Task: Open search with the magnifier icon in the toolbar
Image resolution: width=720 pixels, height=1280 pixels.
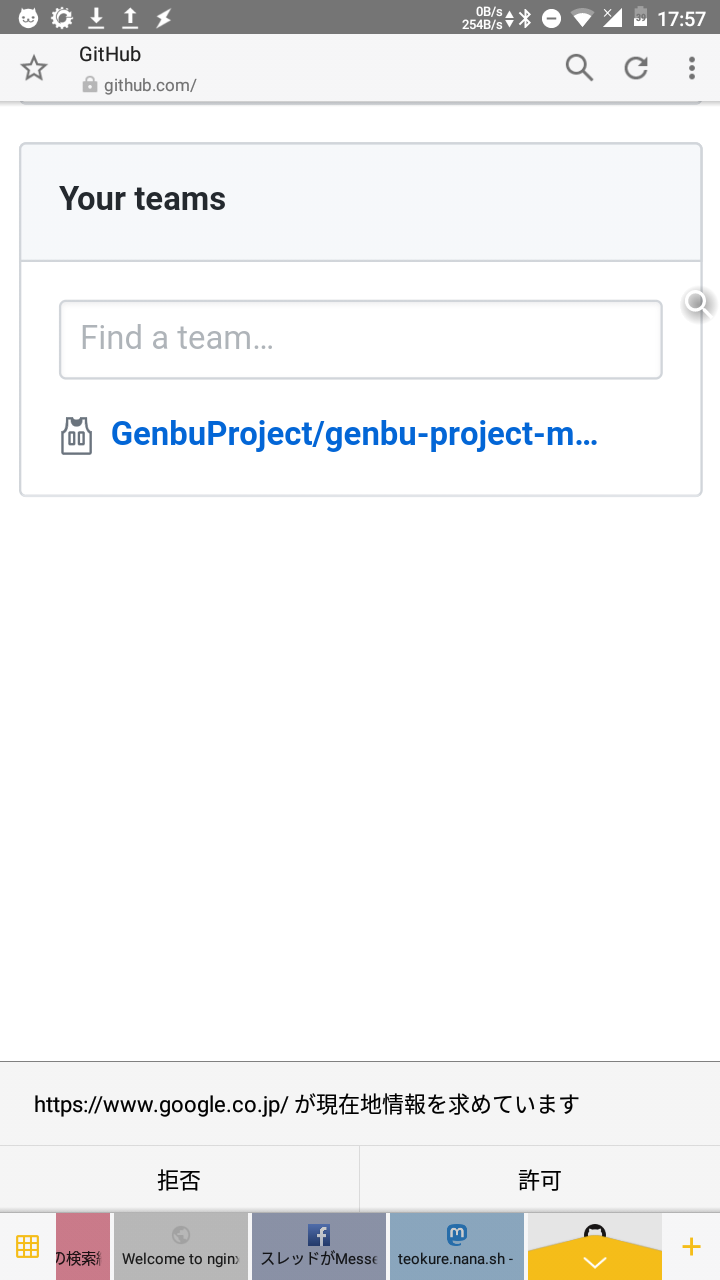Action: (579, 68)
